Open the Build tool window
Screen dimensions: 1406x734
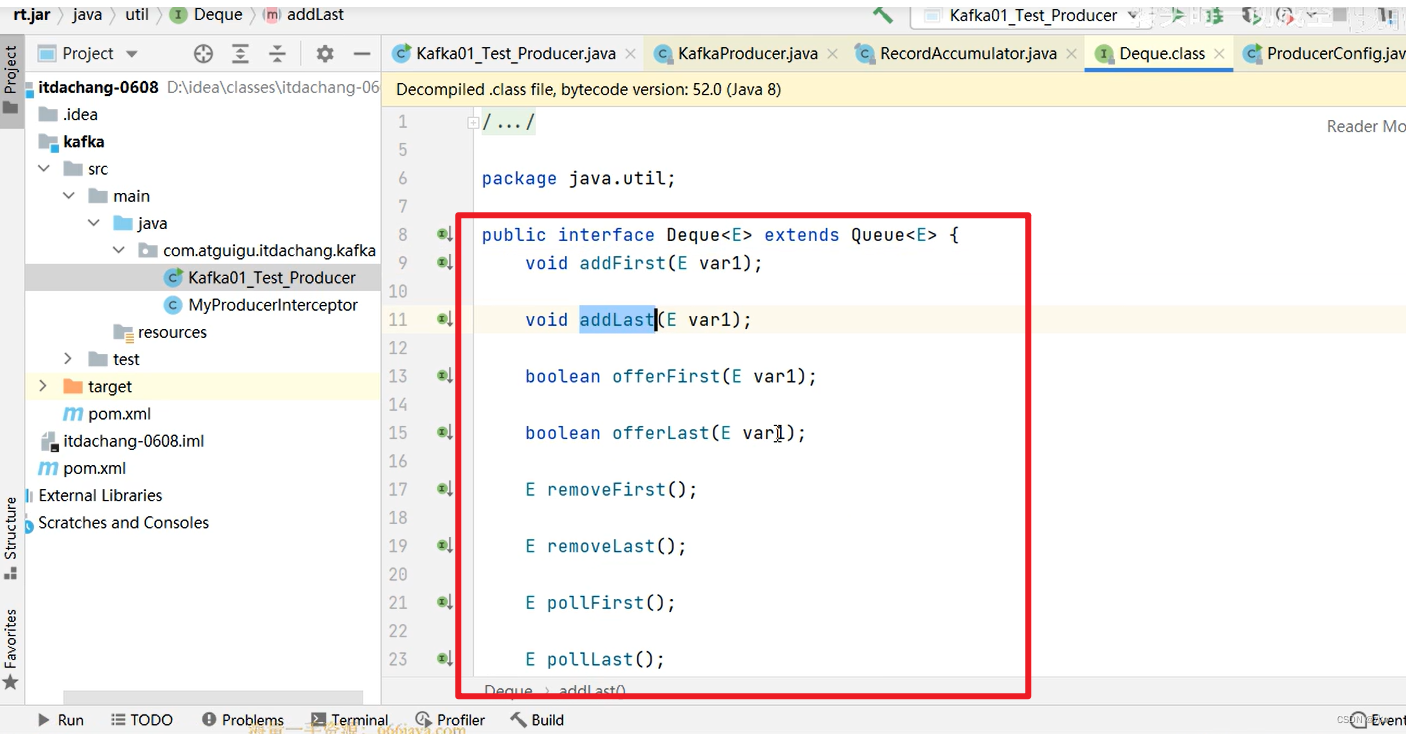click(537, 720)
